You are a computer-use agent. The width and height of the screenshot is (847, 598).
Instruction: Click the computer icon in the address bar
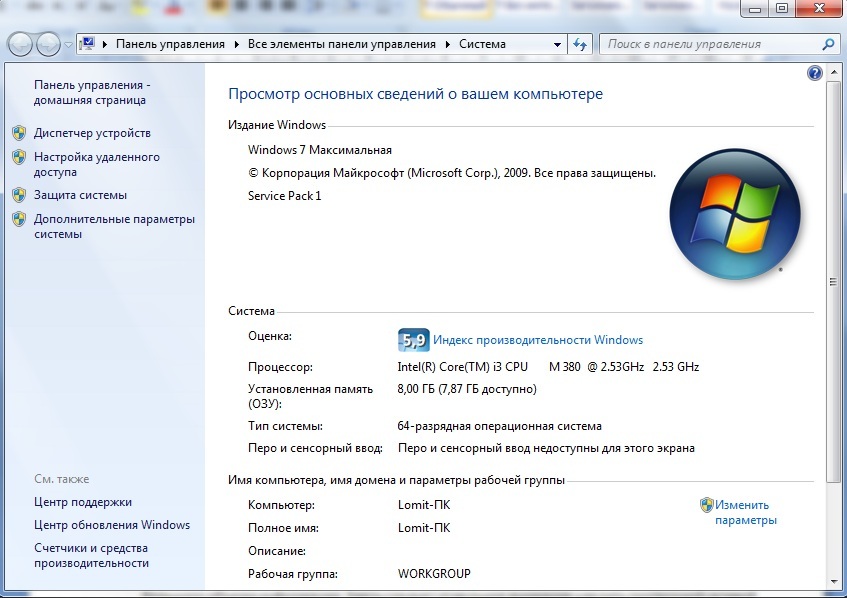click(87, 44)
